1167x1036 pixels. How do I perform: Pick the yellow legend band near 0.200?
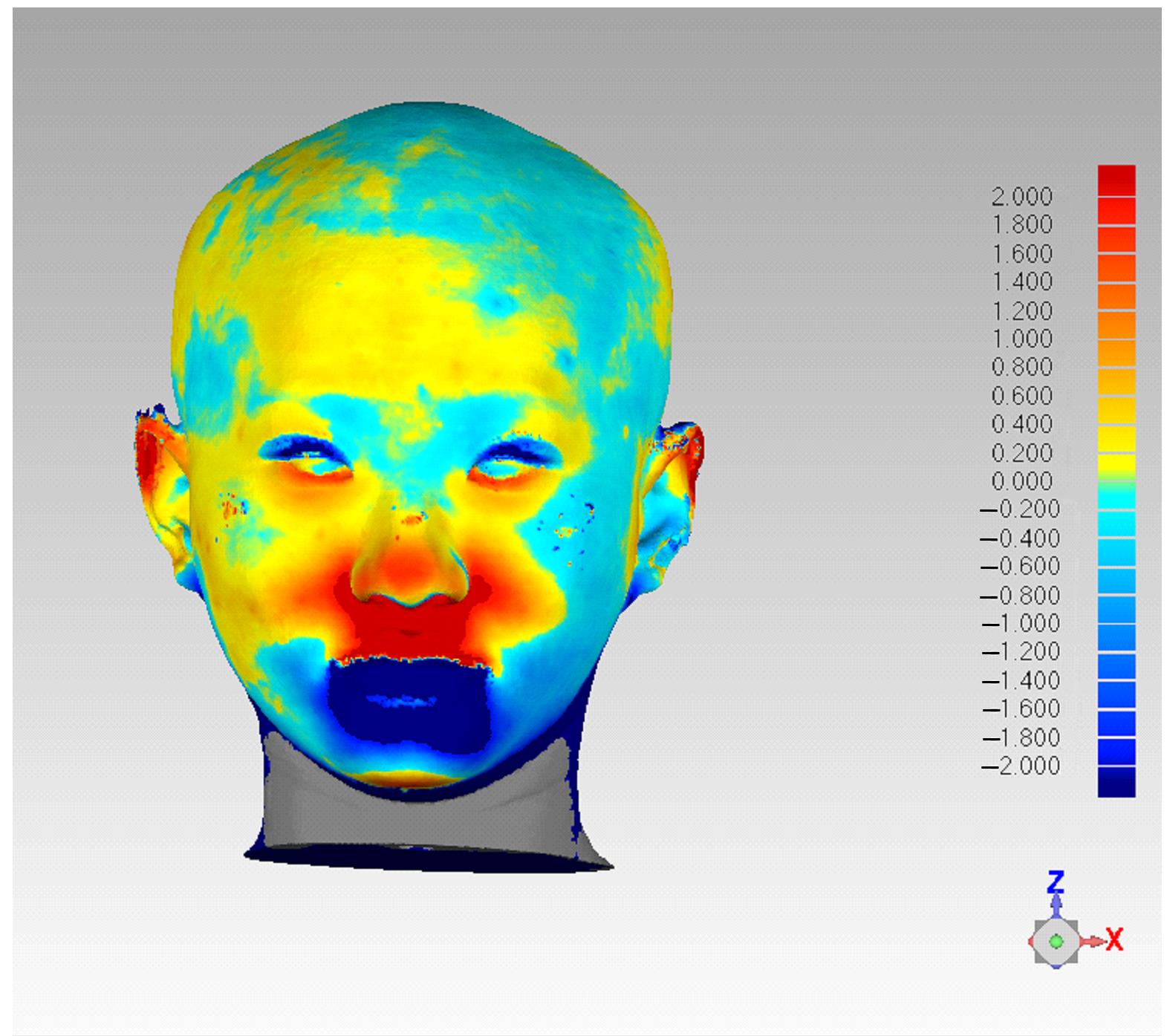[x=1116, y=449]
